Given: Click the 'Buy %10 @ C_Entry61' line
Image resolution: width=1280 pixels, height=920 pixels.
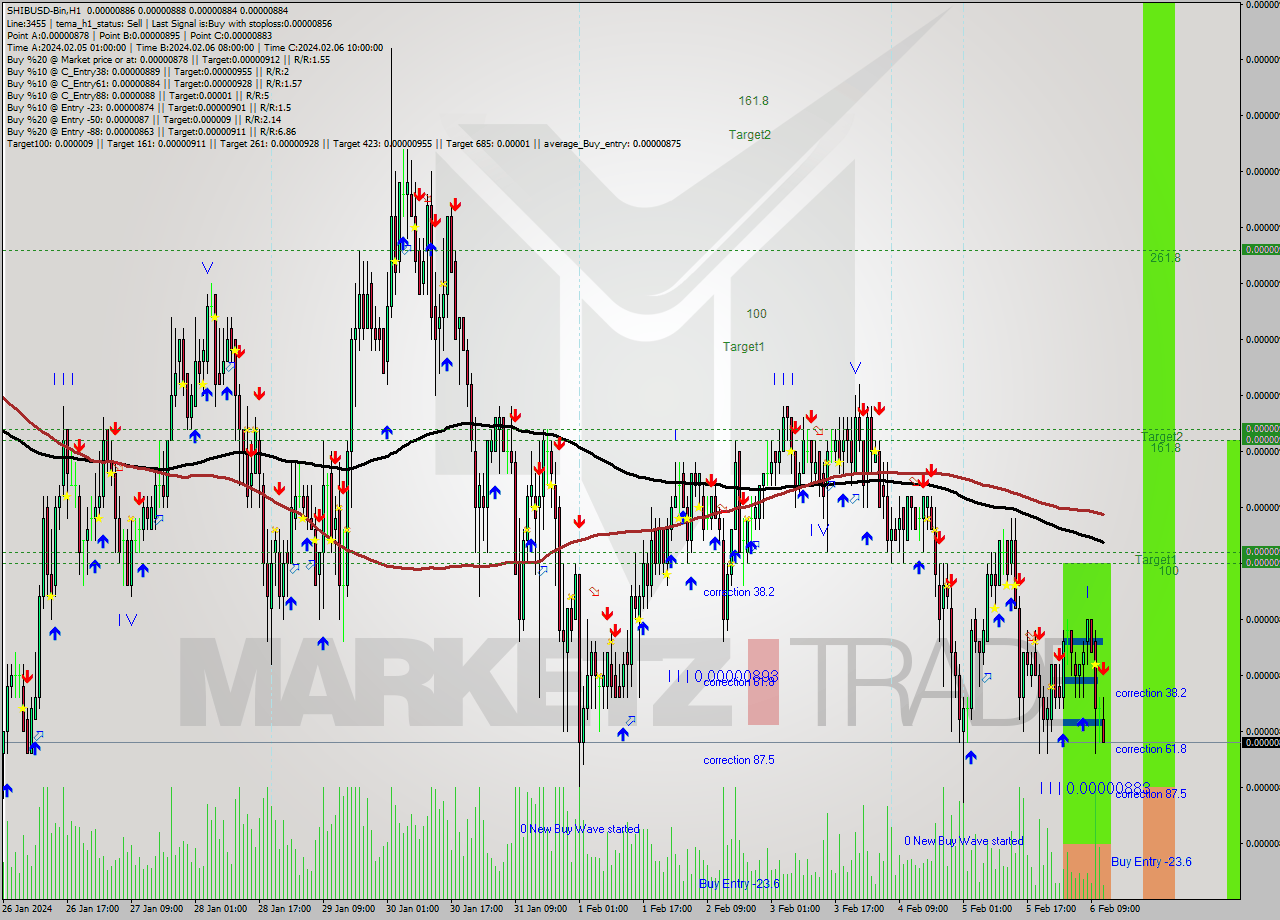Looking at the screenshot, I should [x=154, y=84].
